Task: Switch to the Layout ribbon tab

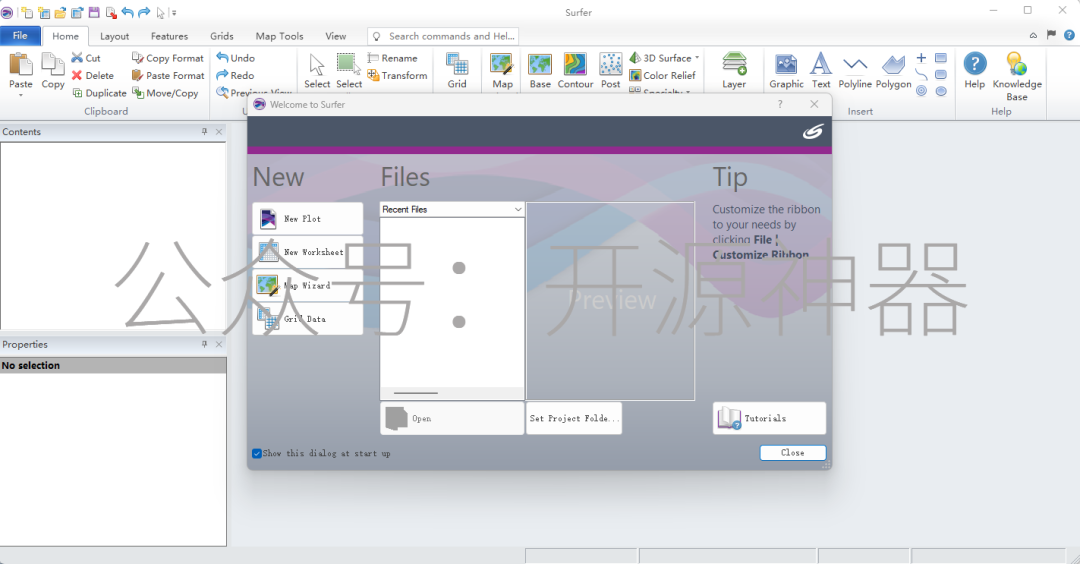Action: tap(114, 36)
